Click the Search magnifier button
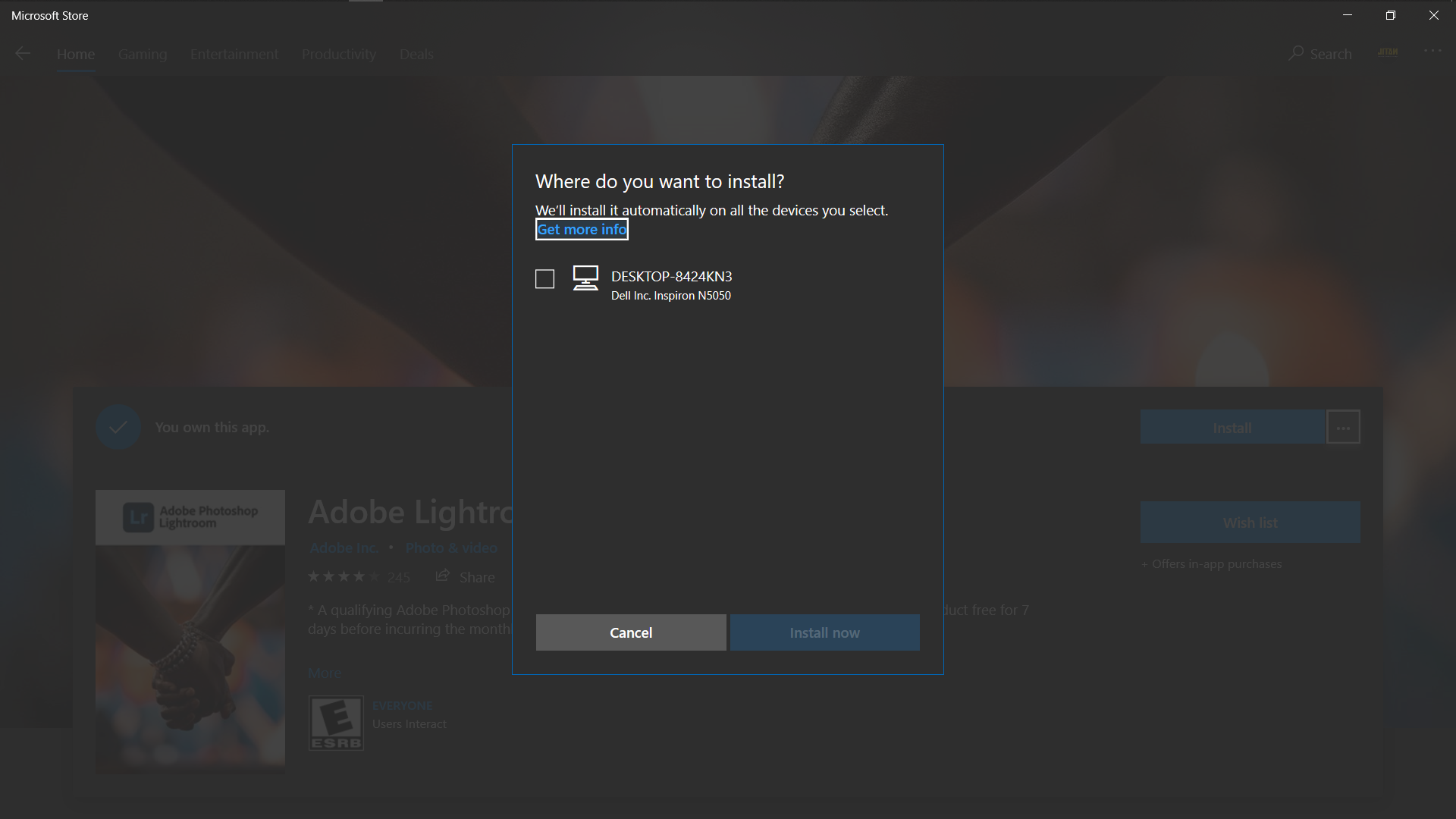 click(1320, 54)
